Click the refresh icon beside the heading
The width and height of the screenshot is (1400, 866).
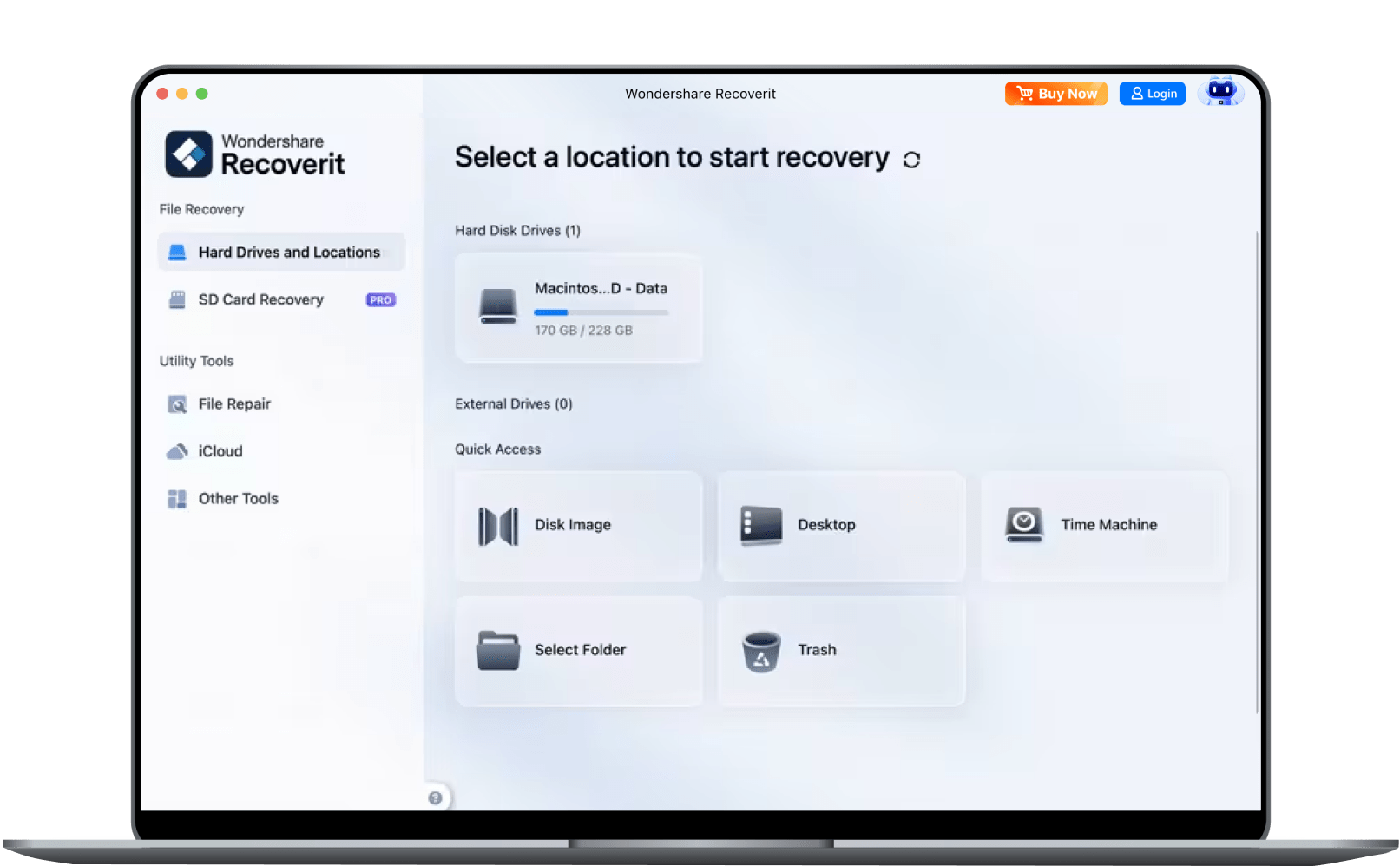pos(911,160)
